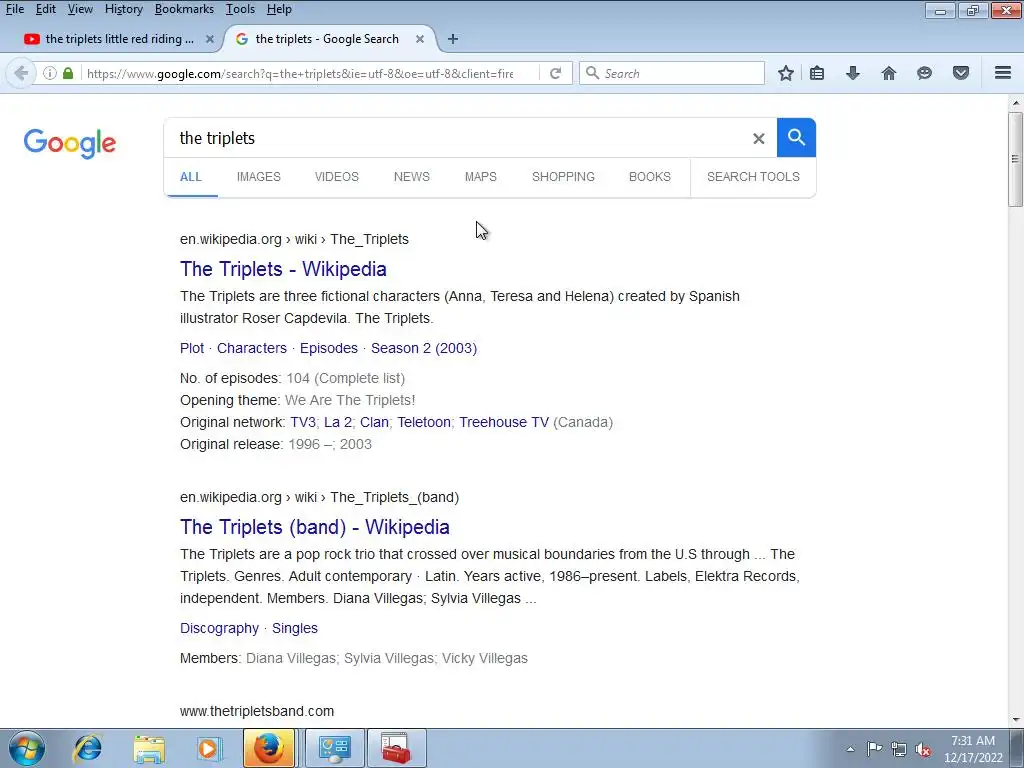Screen dimensions: 1024x768
Task: Open the Hello chat smiley icon
Action: (x=924, y=73)
